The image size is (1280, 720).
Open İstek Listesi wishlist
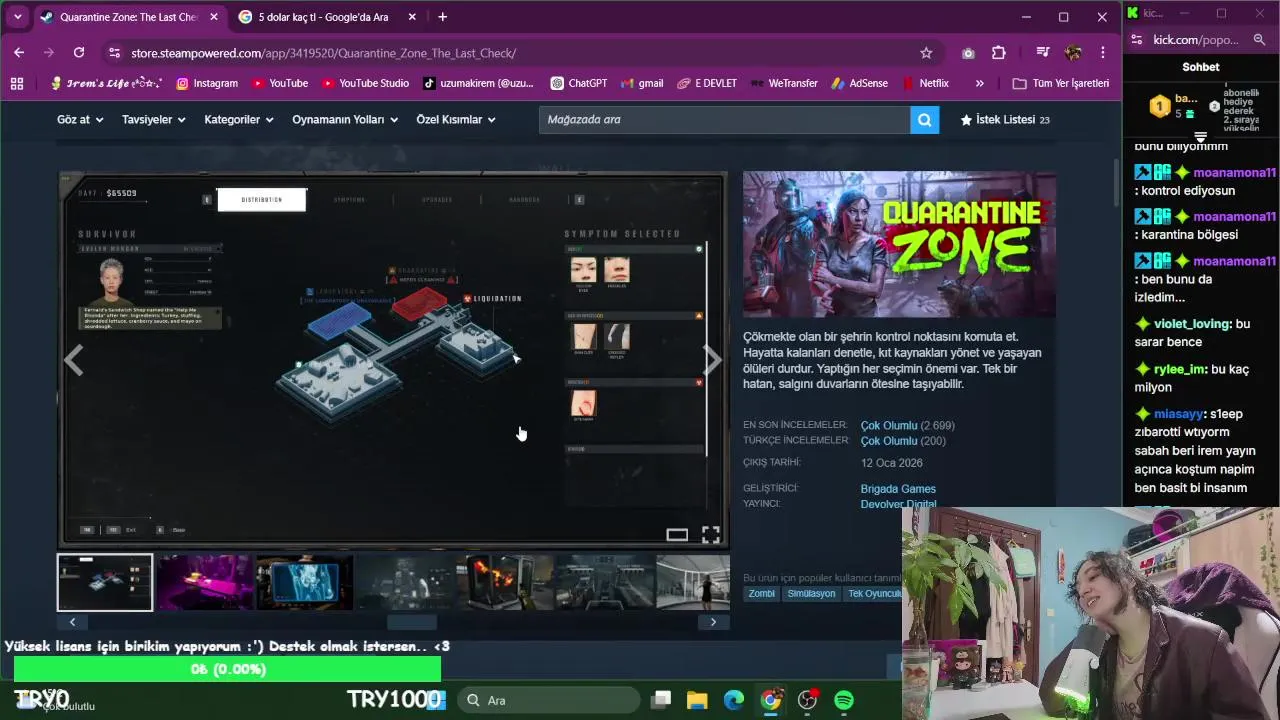[1005, 119]
